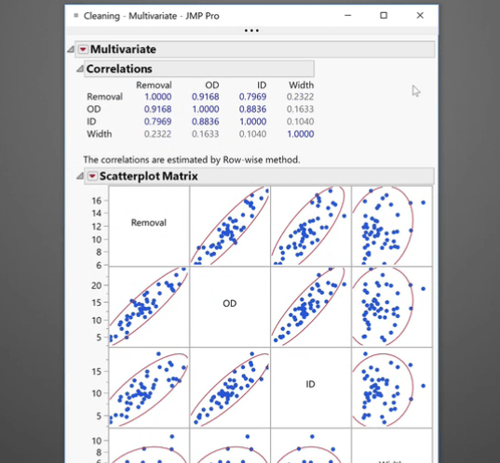
Task: Click the ID vs Width scatterplot, third row
Action: point(392,387)
